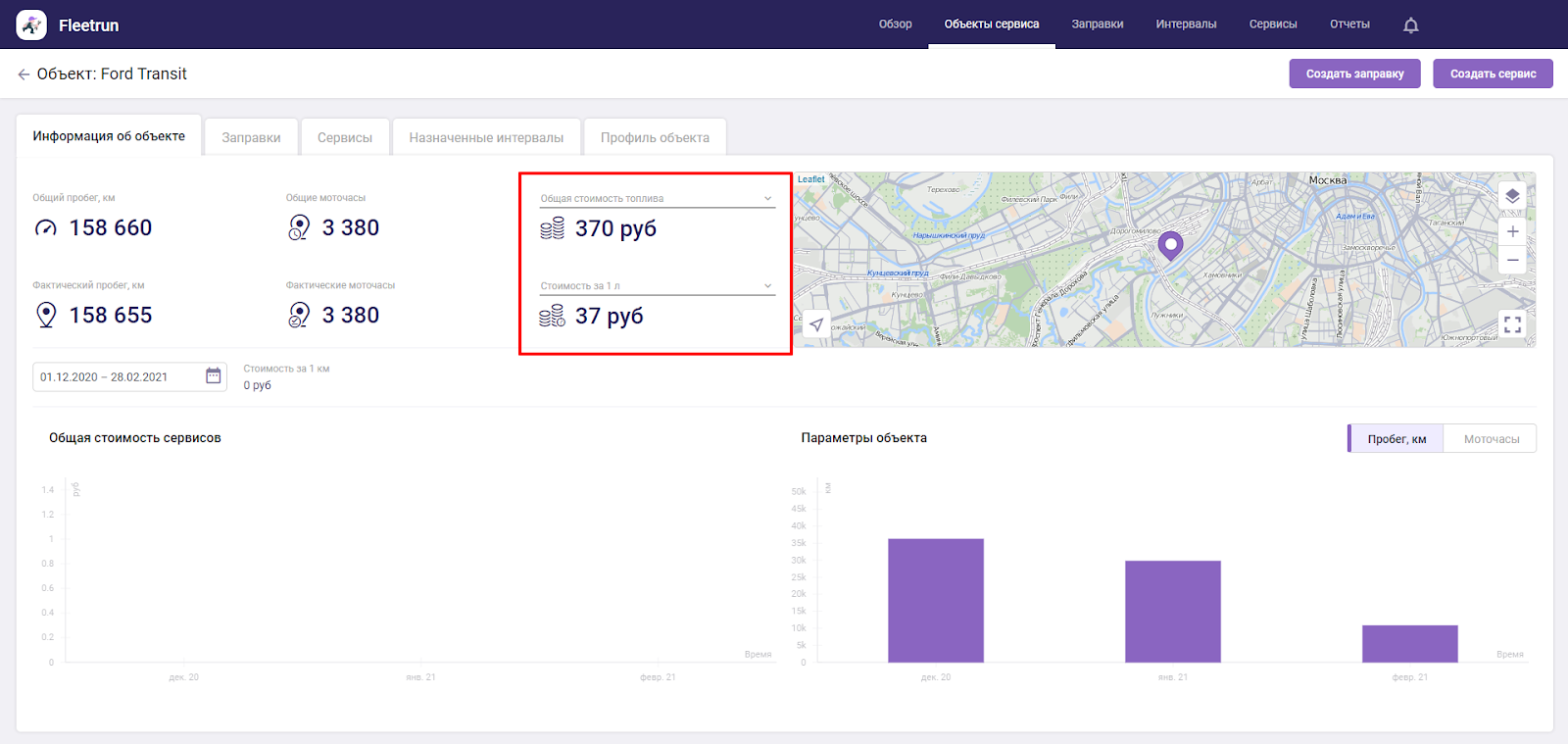
Task: Open the map layers control
Action: point(1512,196)
